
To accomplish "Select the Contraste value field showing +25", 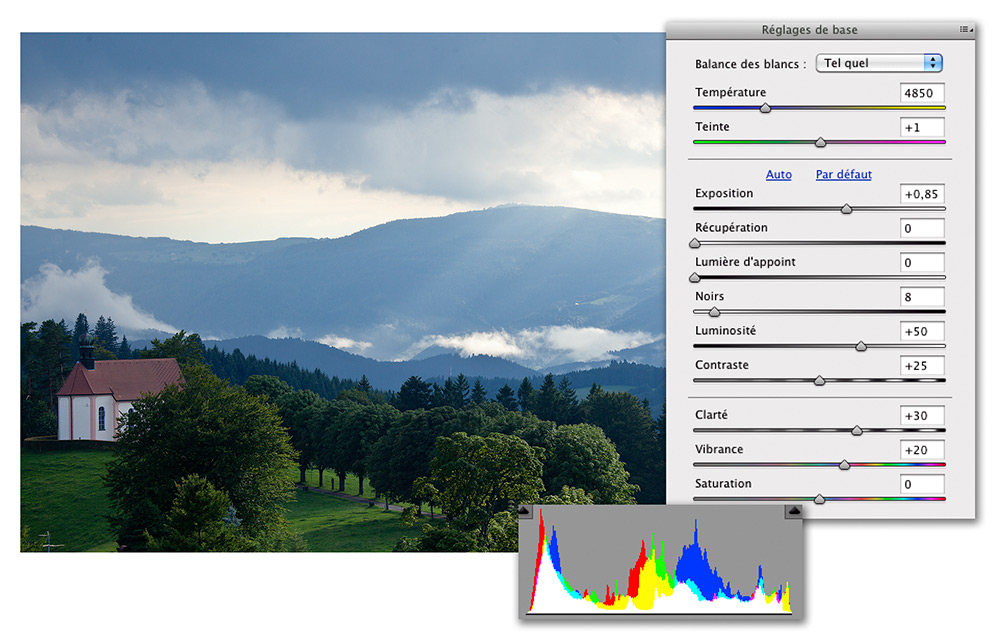I will click(922, 366).
